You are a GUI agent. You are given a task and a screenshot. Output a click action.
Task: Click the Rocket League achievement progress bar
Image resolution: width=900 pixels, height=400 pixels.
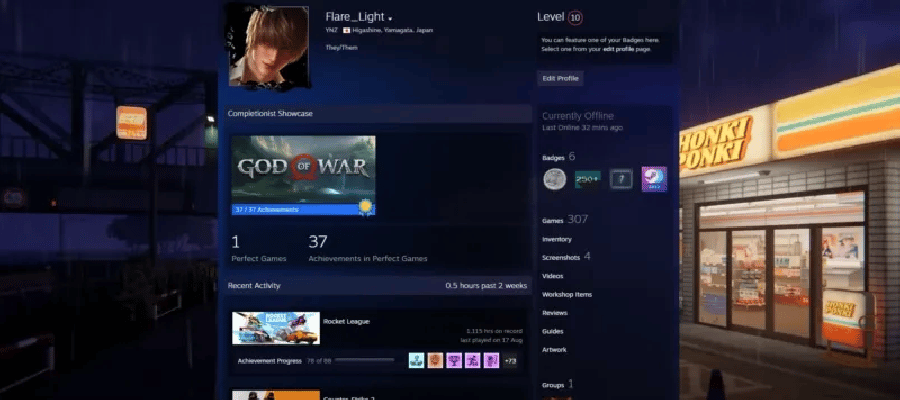(364, 360)
